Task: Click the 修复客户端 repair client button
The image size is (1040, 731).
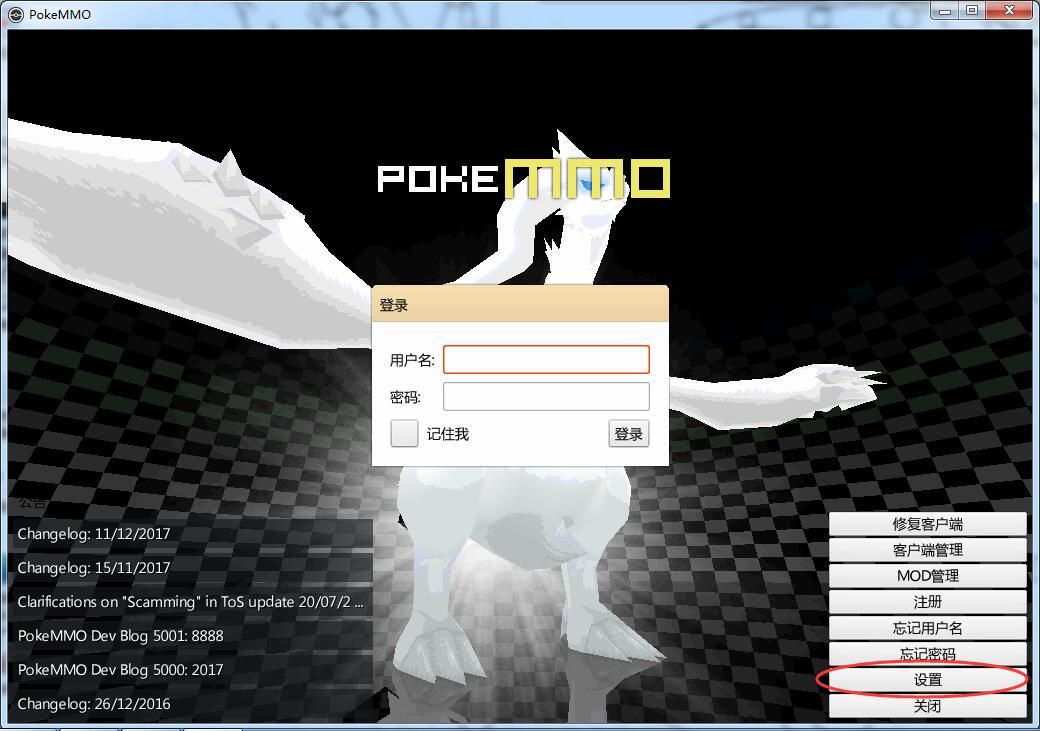Action: tap(928, 523)
